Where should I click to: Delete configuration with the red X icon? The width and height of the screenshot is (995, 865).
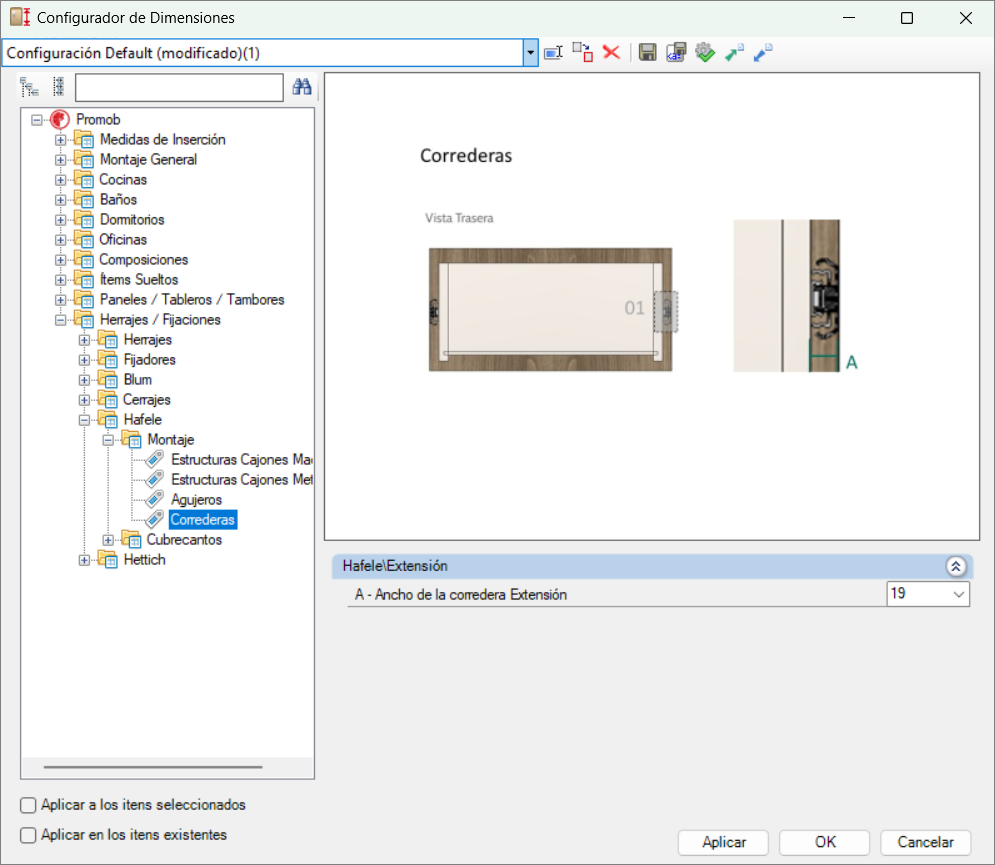click(x=611, y=52)
